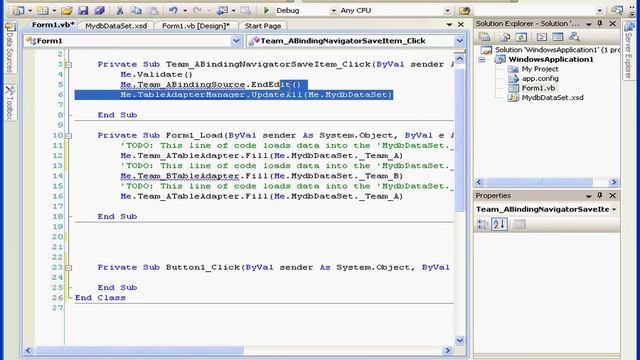Click the Find in Files toolbar icon
Screen dimensions: 640x360
pos(464,11)
